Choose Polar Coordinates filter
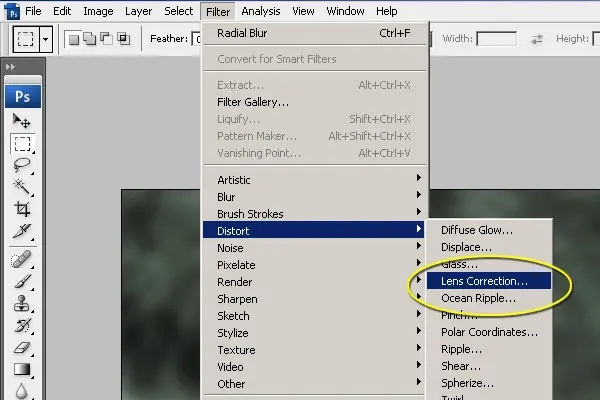Screen dimensions: 600x400 (489, 332)
